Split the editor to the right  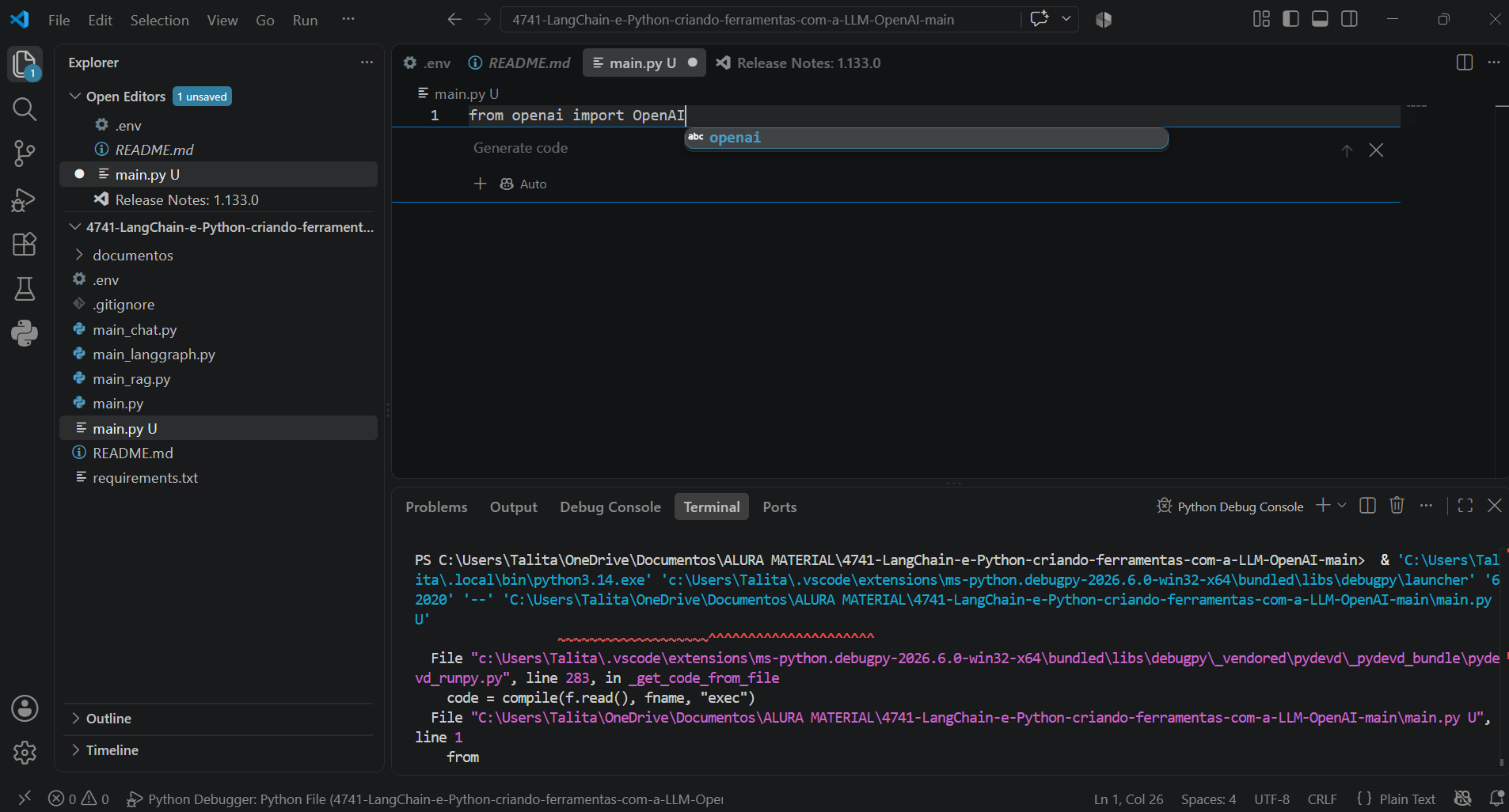(1465, 63)
